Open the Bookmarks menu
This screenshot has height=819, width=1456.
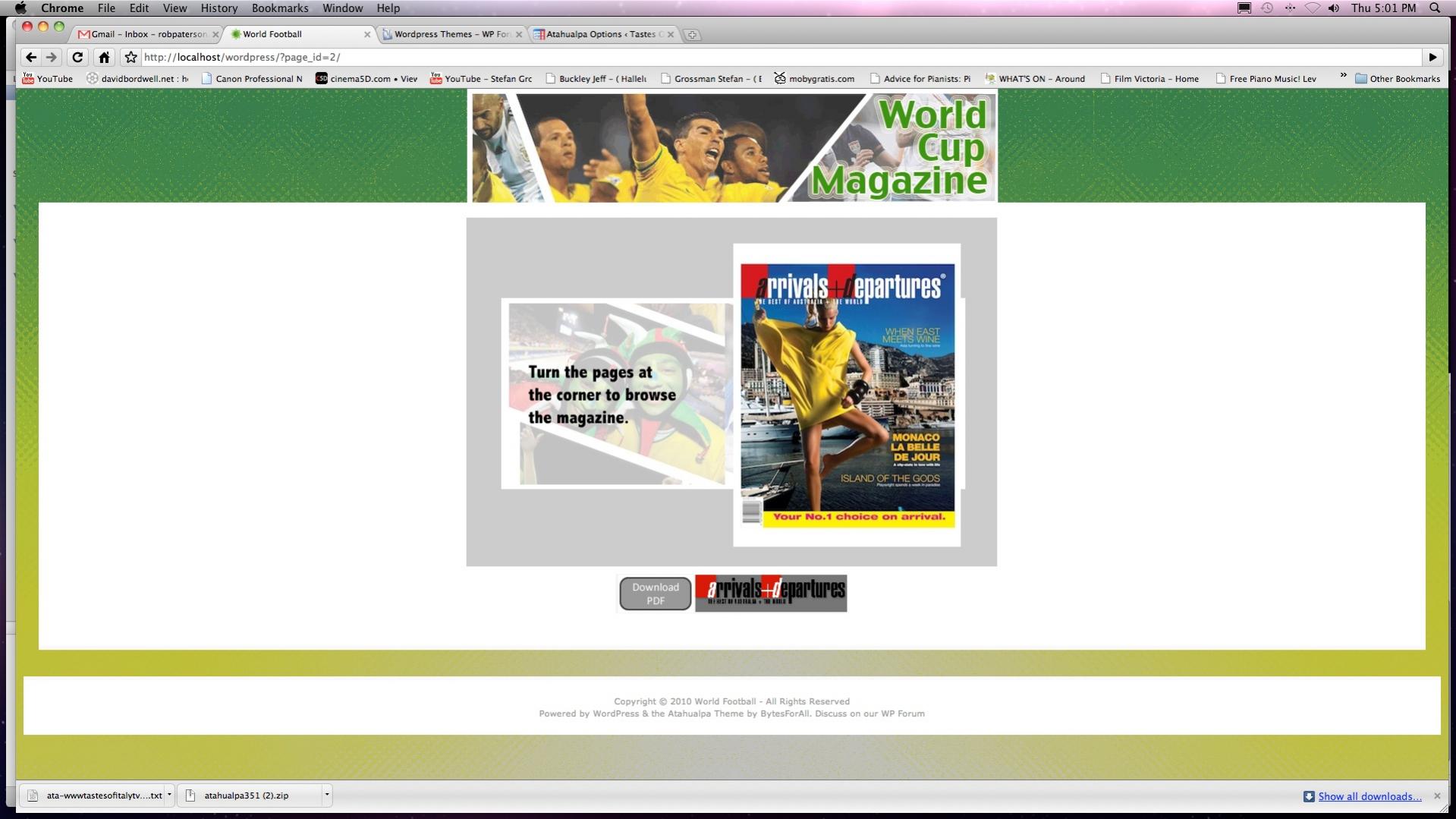click(280, 8)
